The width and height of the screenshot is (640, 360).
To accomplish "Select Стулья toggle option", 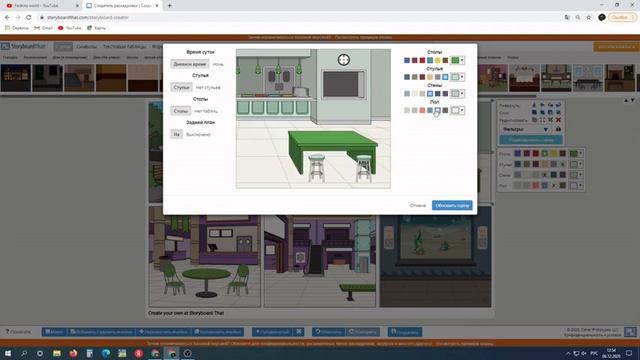I will tap(181, 87).
